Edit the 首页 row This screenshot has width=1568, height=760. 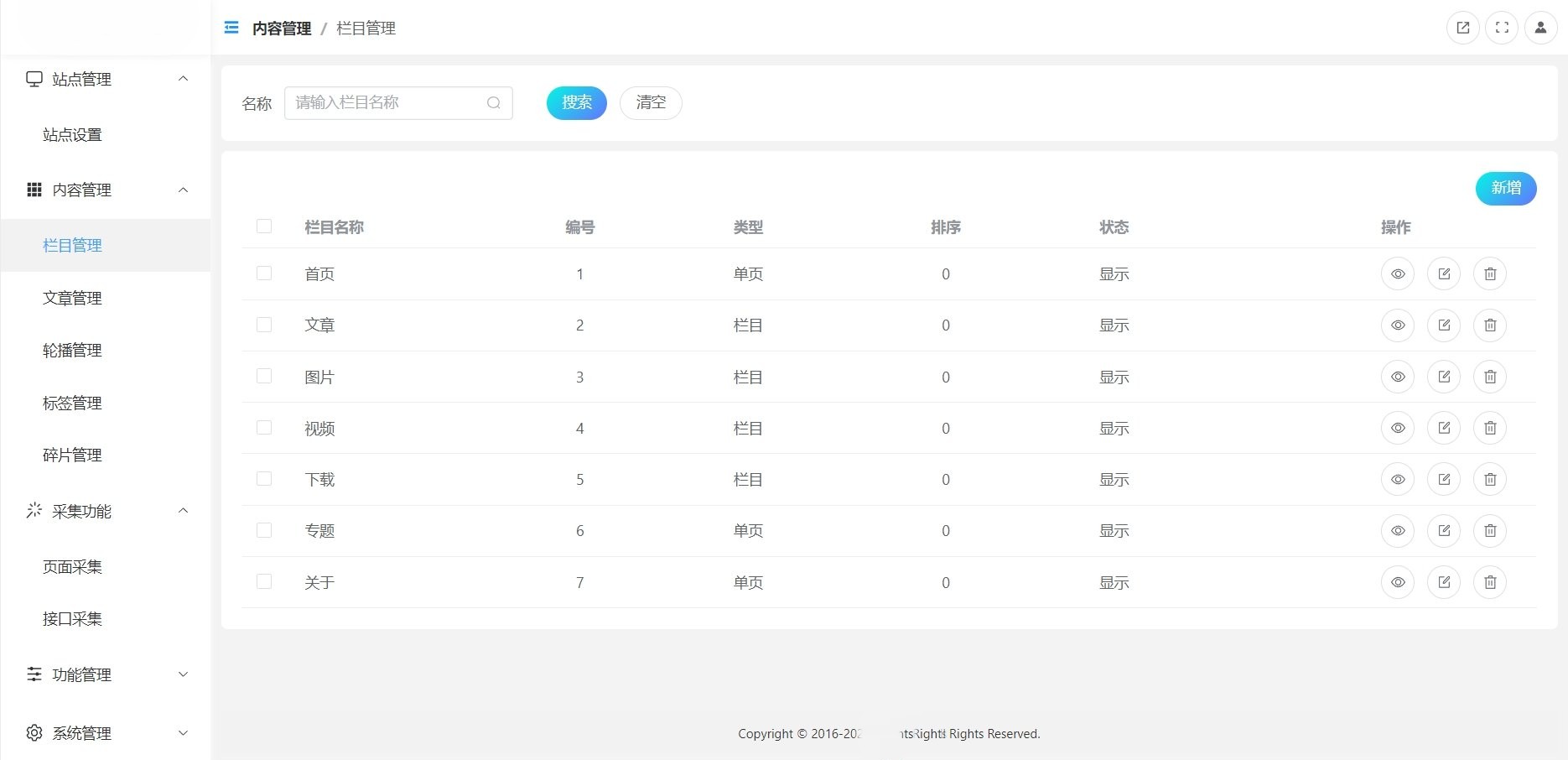click(x=1444, y=273)
